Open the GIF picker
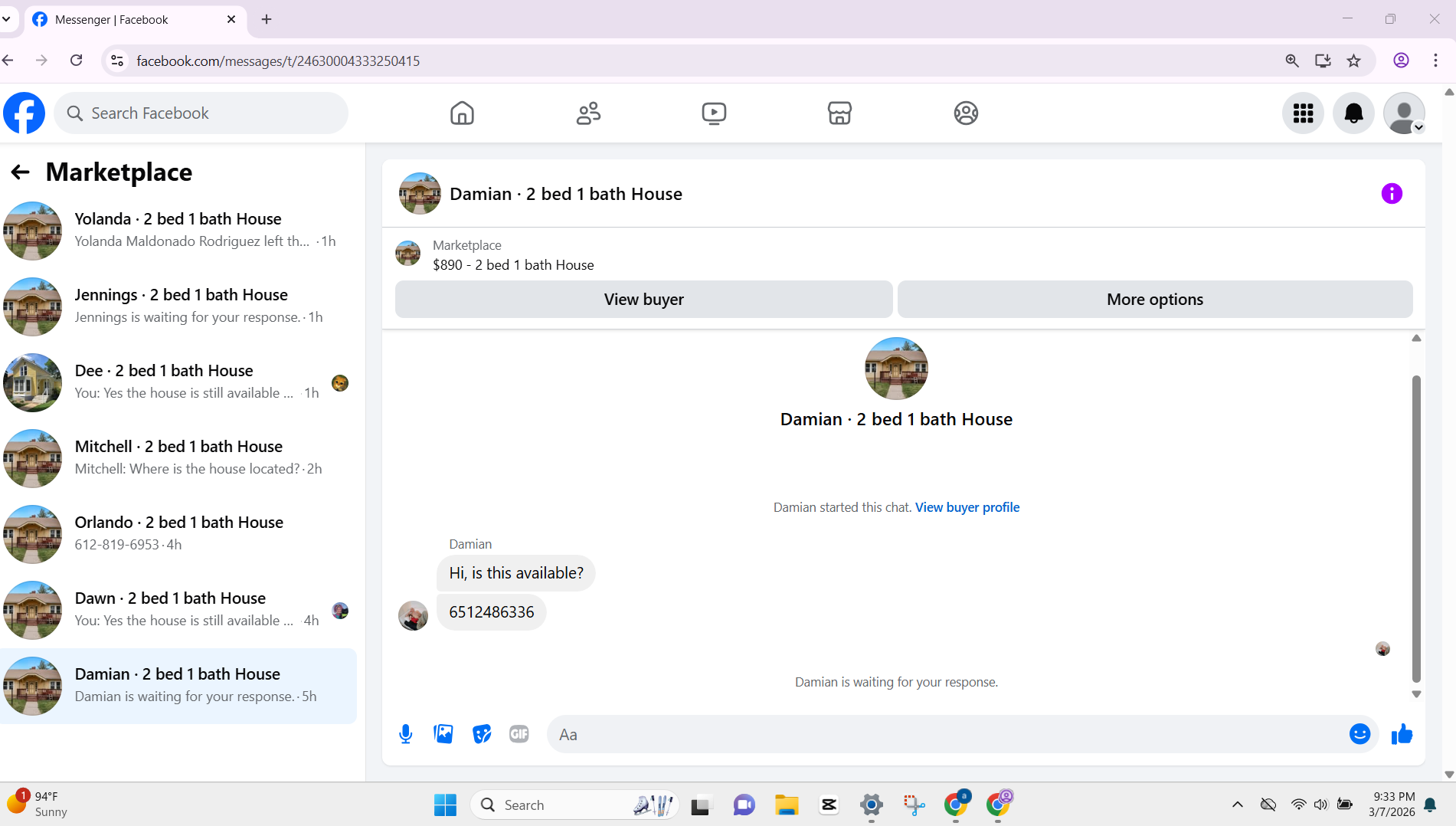The image size is (1456, 826). [519, 734]
